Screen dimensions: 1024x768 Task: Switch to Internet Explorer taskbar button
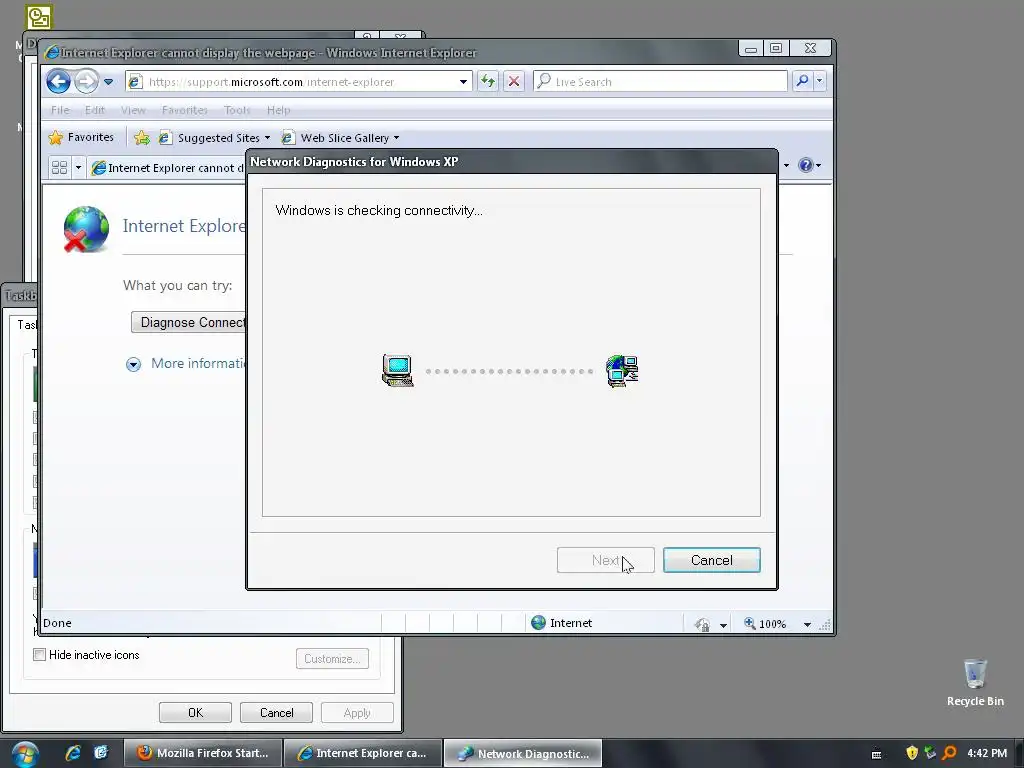(x=362, y=753)
